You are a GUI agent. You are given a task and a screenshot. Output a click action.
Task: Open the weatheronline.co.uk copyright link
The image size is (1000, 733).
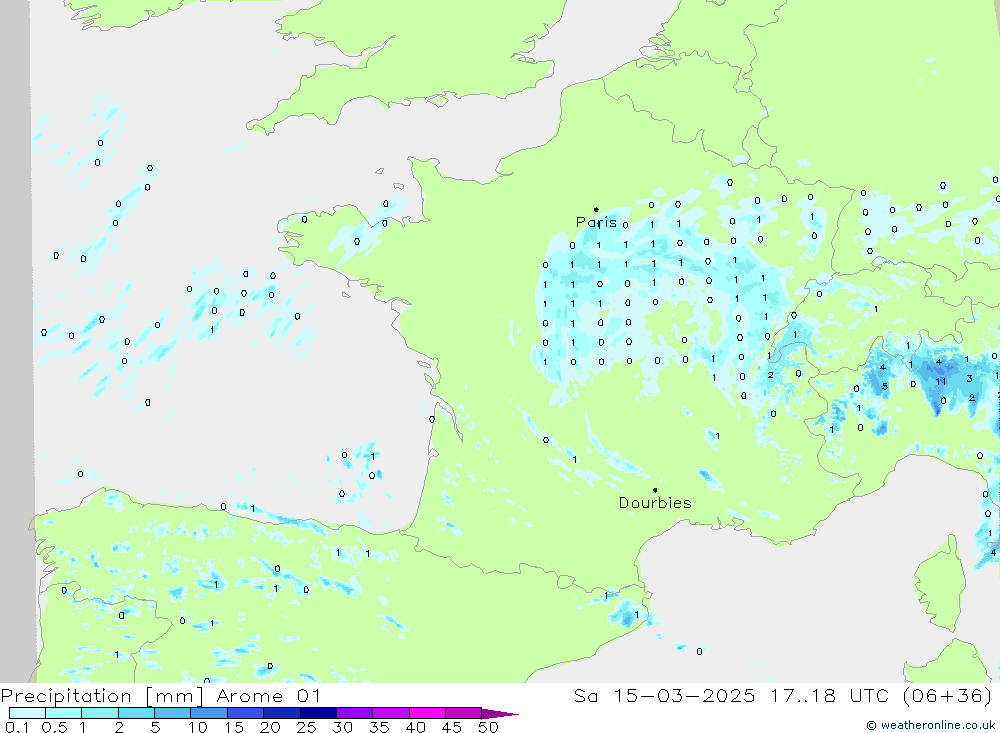coord(930,725)
